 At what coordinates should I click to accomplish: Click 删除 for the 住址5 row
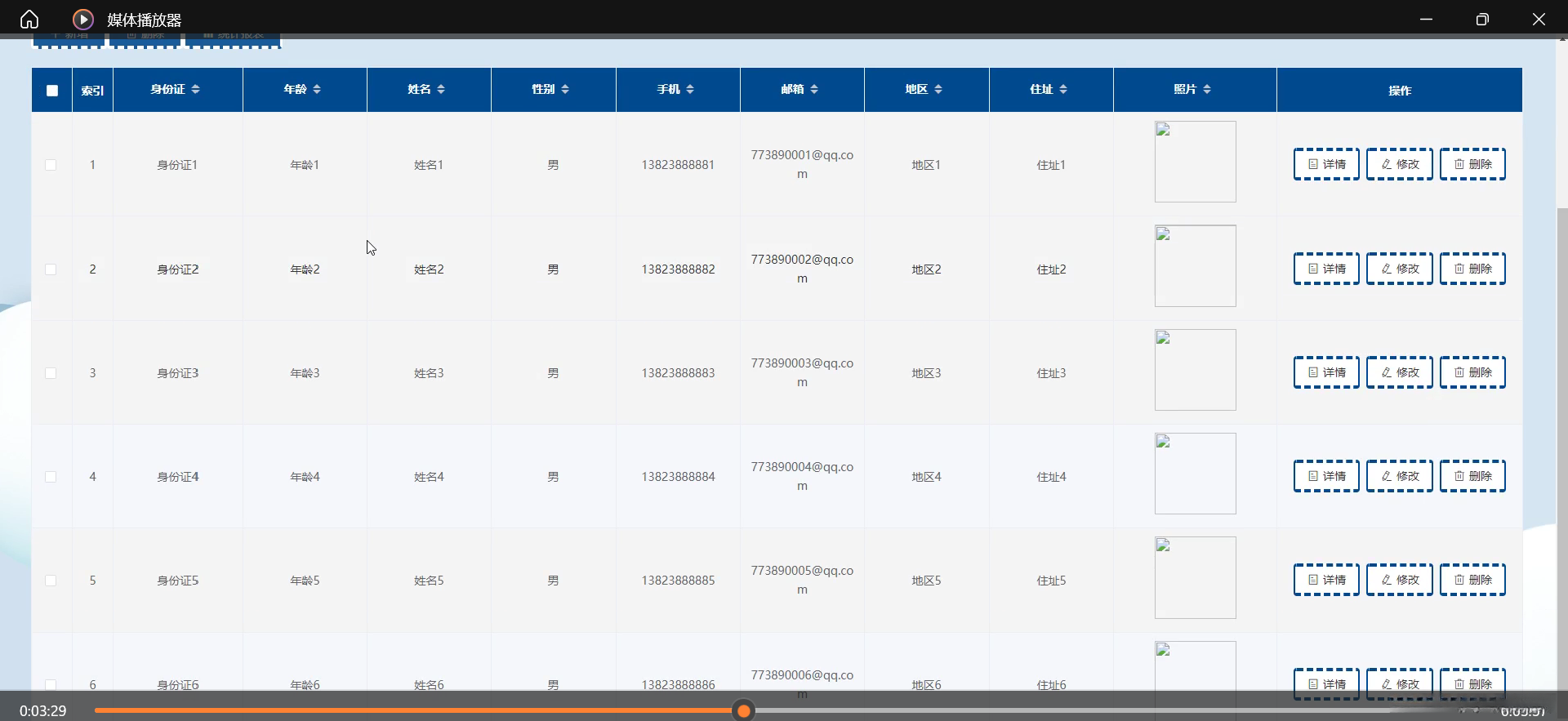pyautogui.click(x=1472, y=580)
